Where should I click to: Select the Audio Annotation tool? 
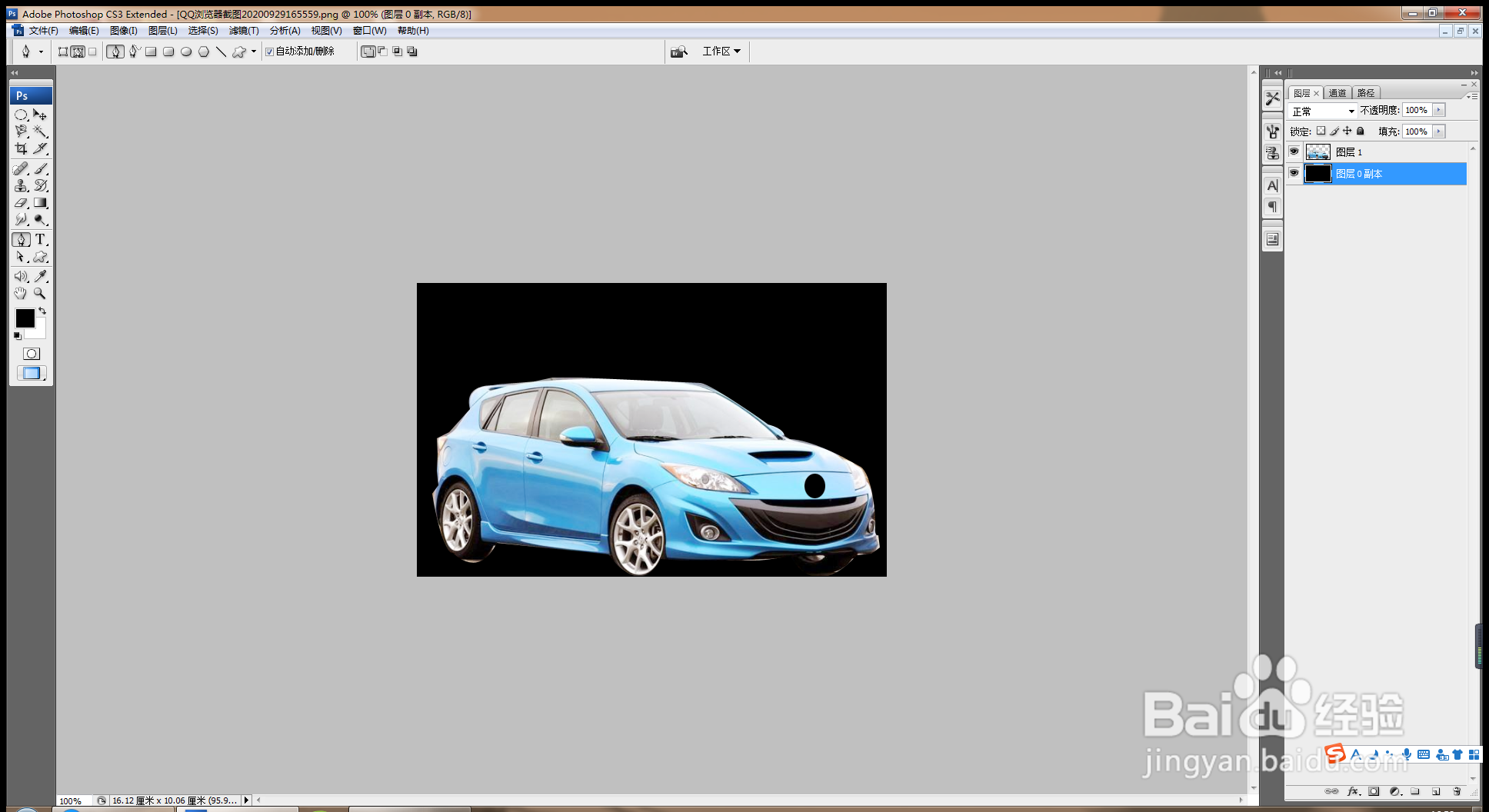click(21, 276)
